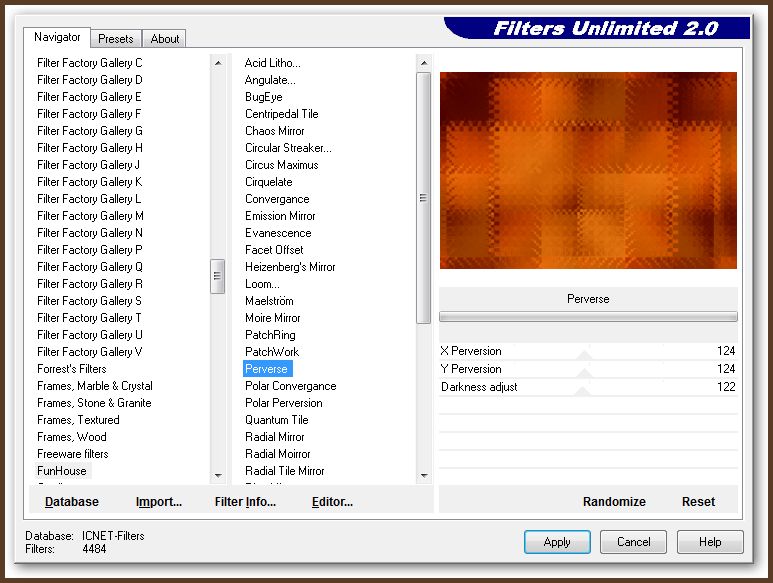Select the Emission Mirror filter
The height and width of the screenshot is (583, 773).
click(280, 216)
